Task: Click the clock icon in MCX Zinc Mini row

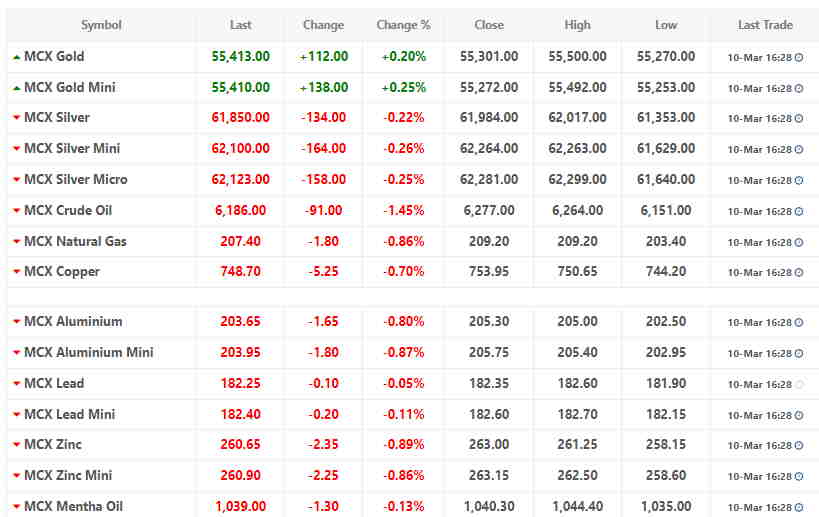Action: click(799, 476)
